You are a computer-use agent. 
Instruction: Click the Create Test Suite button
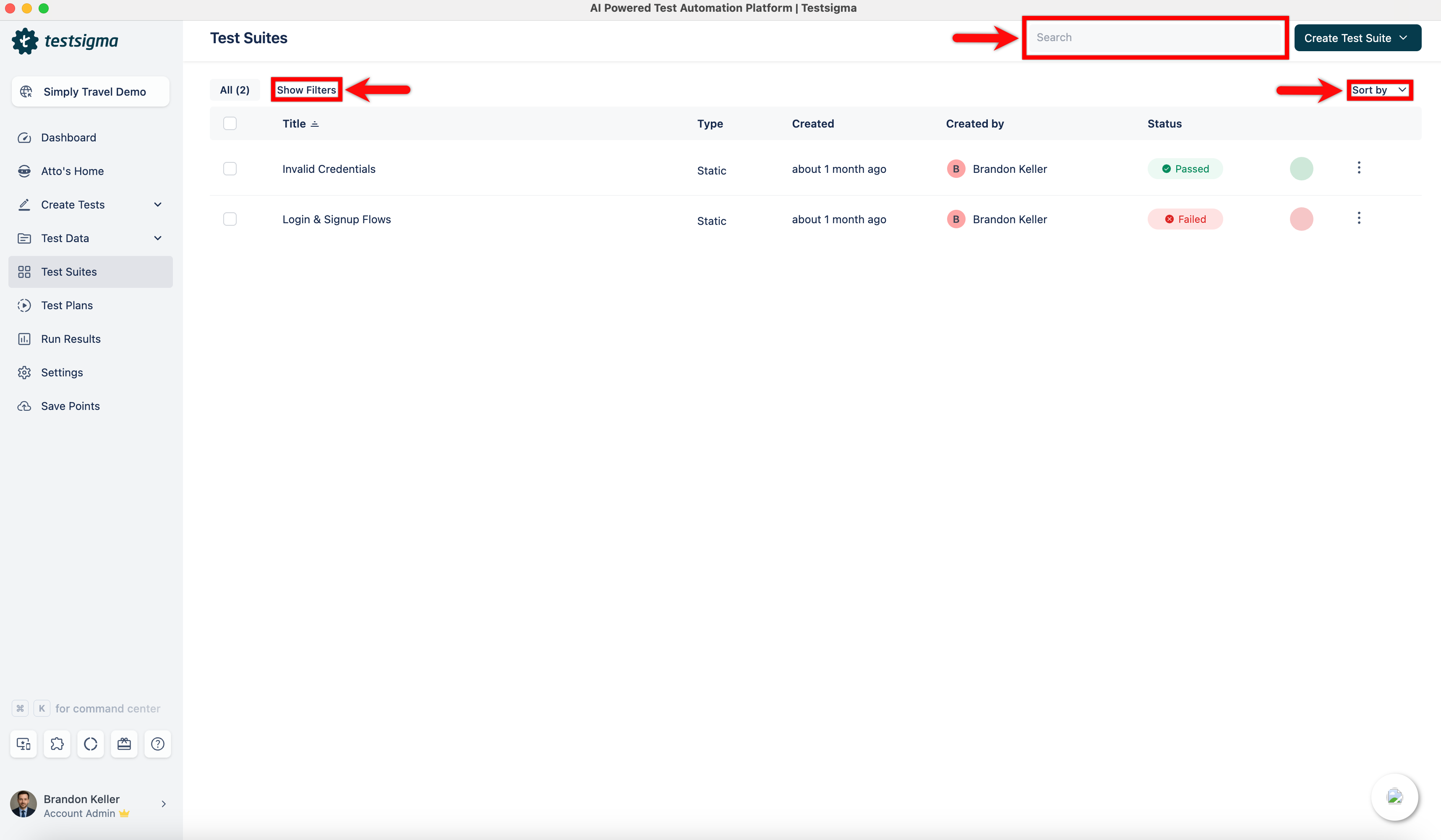pyautogui.click(x=1357, y=37)
